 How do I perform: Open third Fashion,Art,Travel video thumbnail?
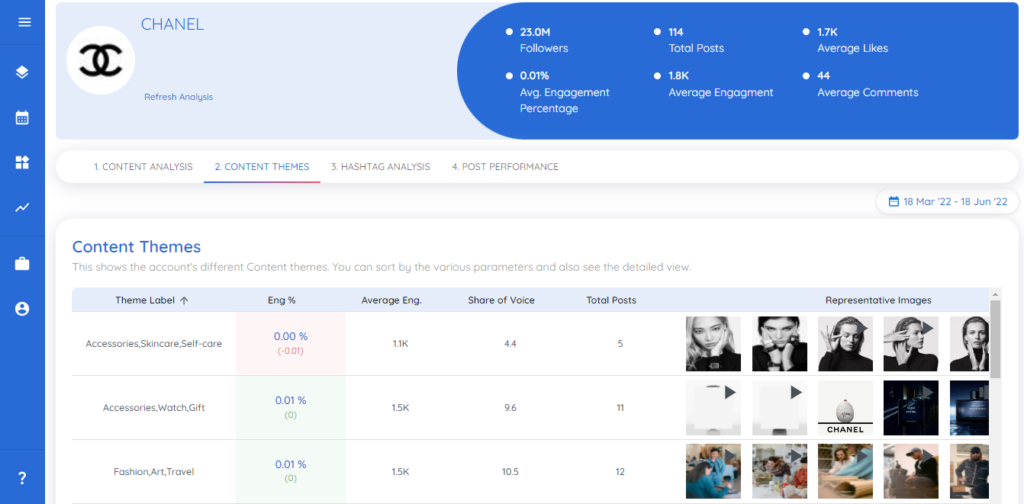coord(845,471)
